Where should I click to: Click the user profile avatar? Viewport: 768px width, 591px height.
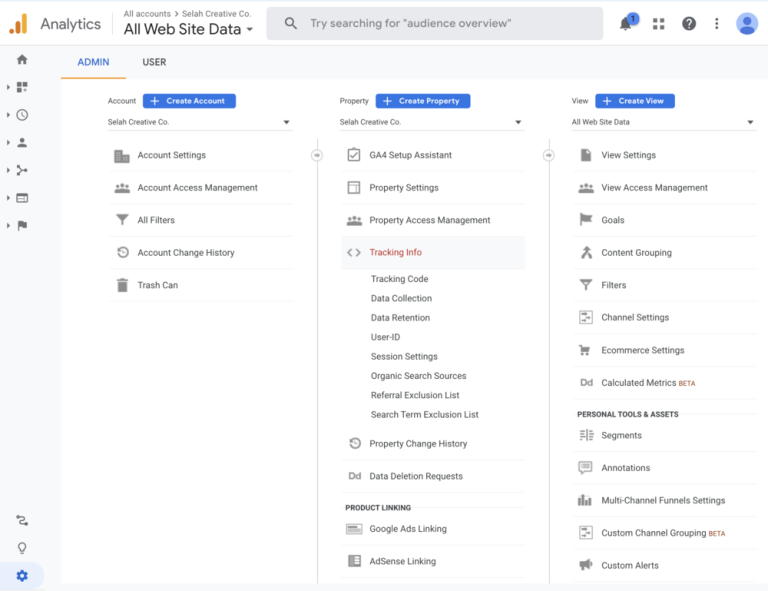(x=746, y=24)
